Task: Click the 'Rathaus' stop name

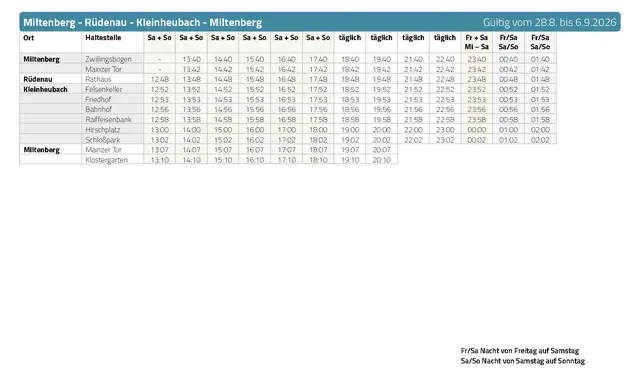Action: coord(98,79)
